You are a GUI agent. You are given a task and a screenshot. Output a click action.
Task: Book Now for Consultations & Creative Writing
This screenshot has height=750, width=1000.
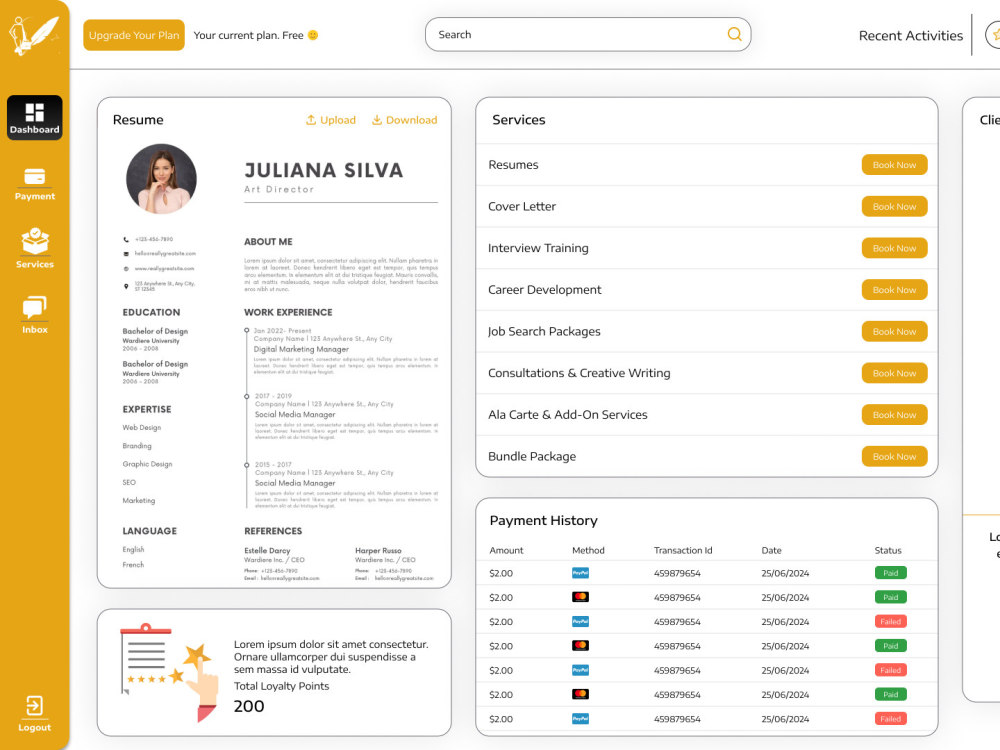click(894, 373)
